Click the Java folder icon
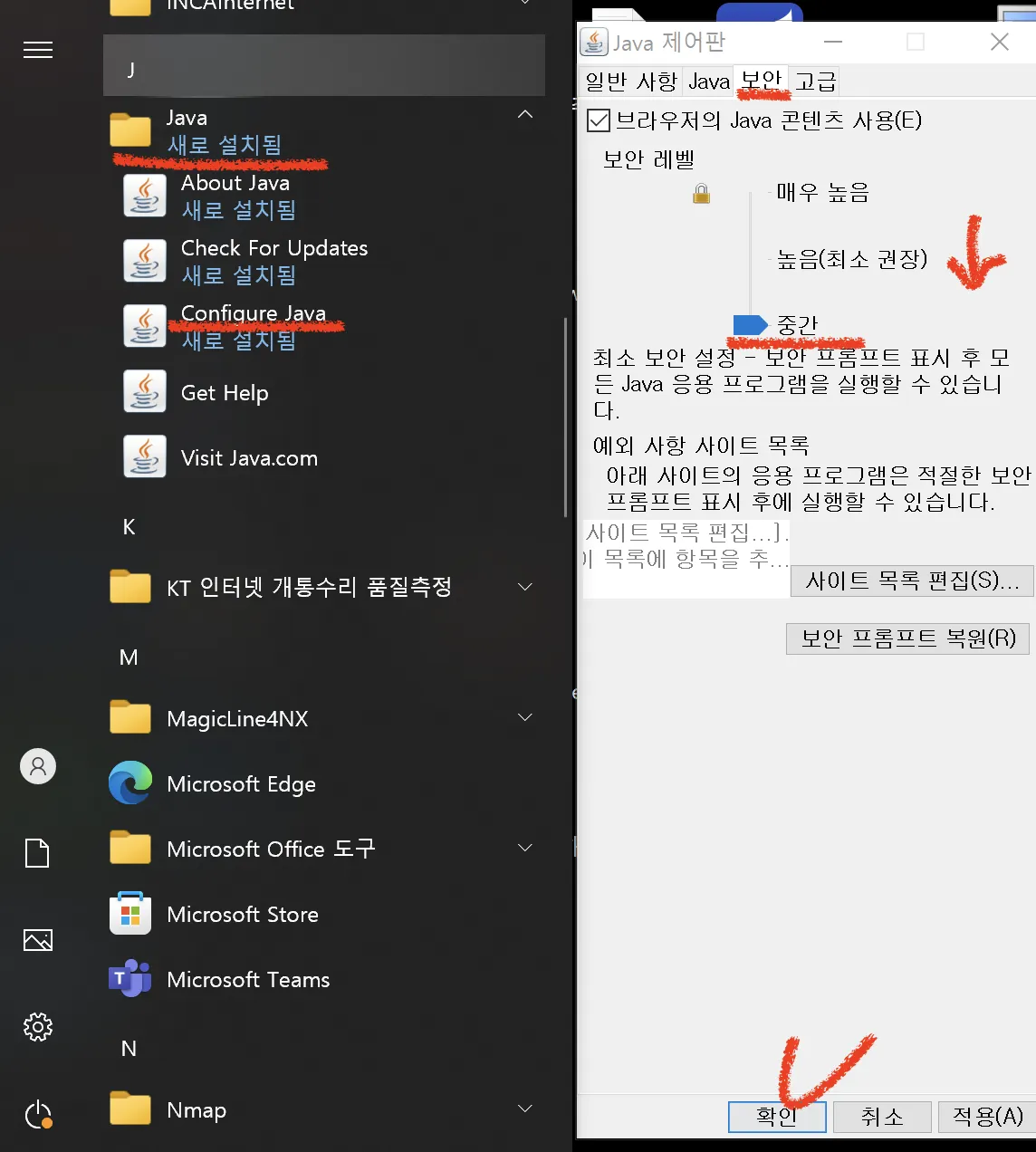The image size is (1036, 1152). click(130, 130)
